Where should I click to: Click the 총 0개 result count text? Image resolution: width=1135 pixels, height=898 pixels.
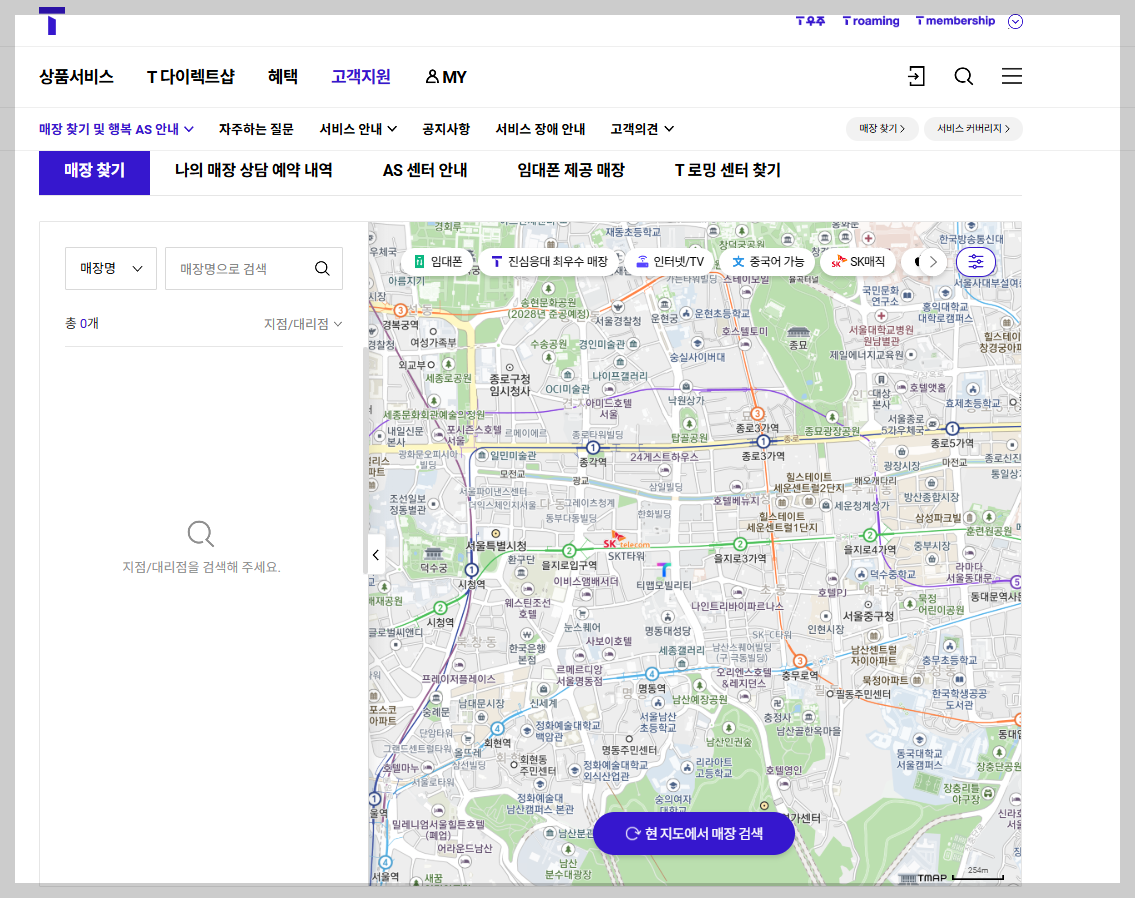click(x=82, y=323)
